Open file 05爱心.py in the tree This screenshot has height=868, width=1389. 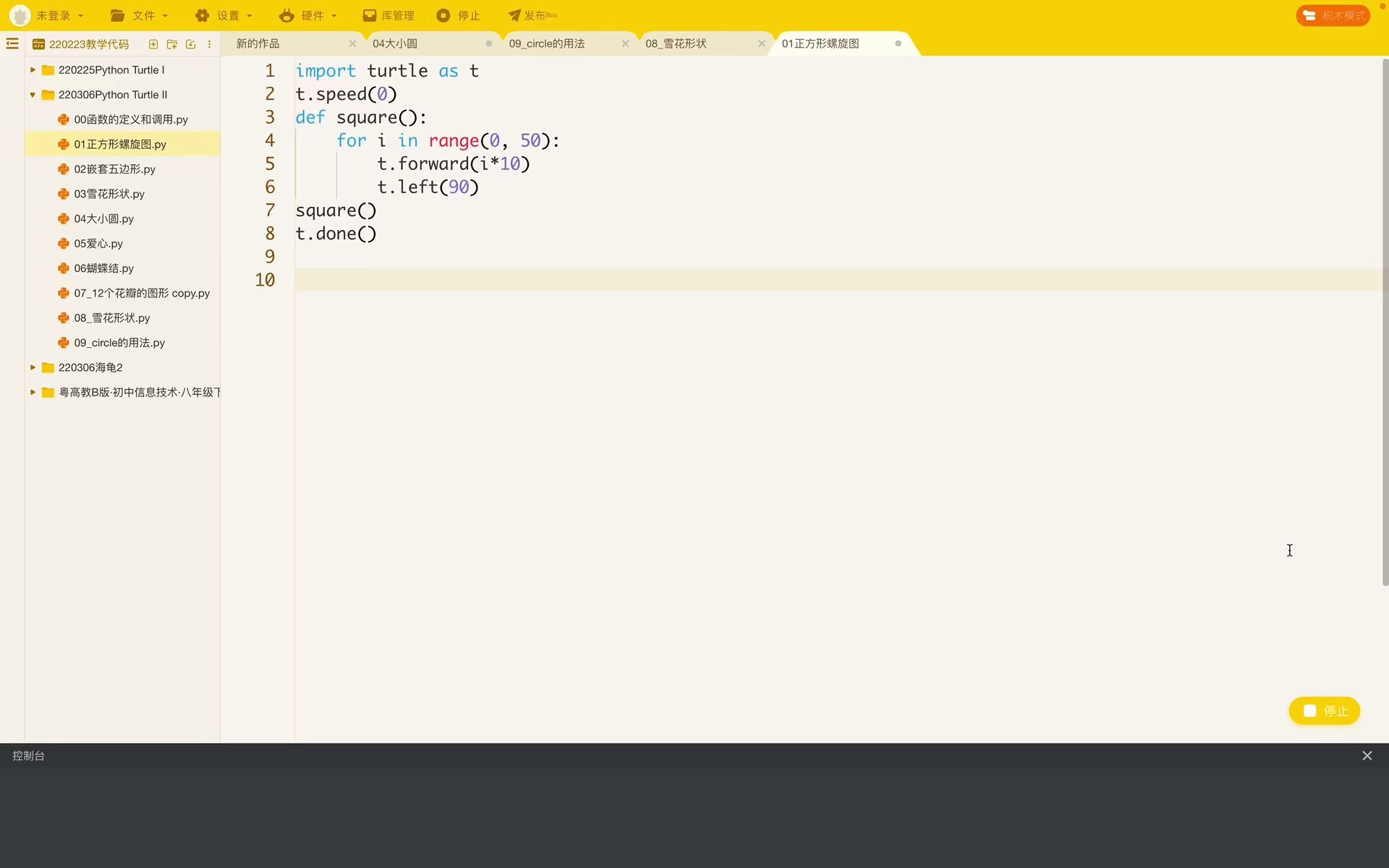point(98,244)
